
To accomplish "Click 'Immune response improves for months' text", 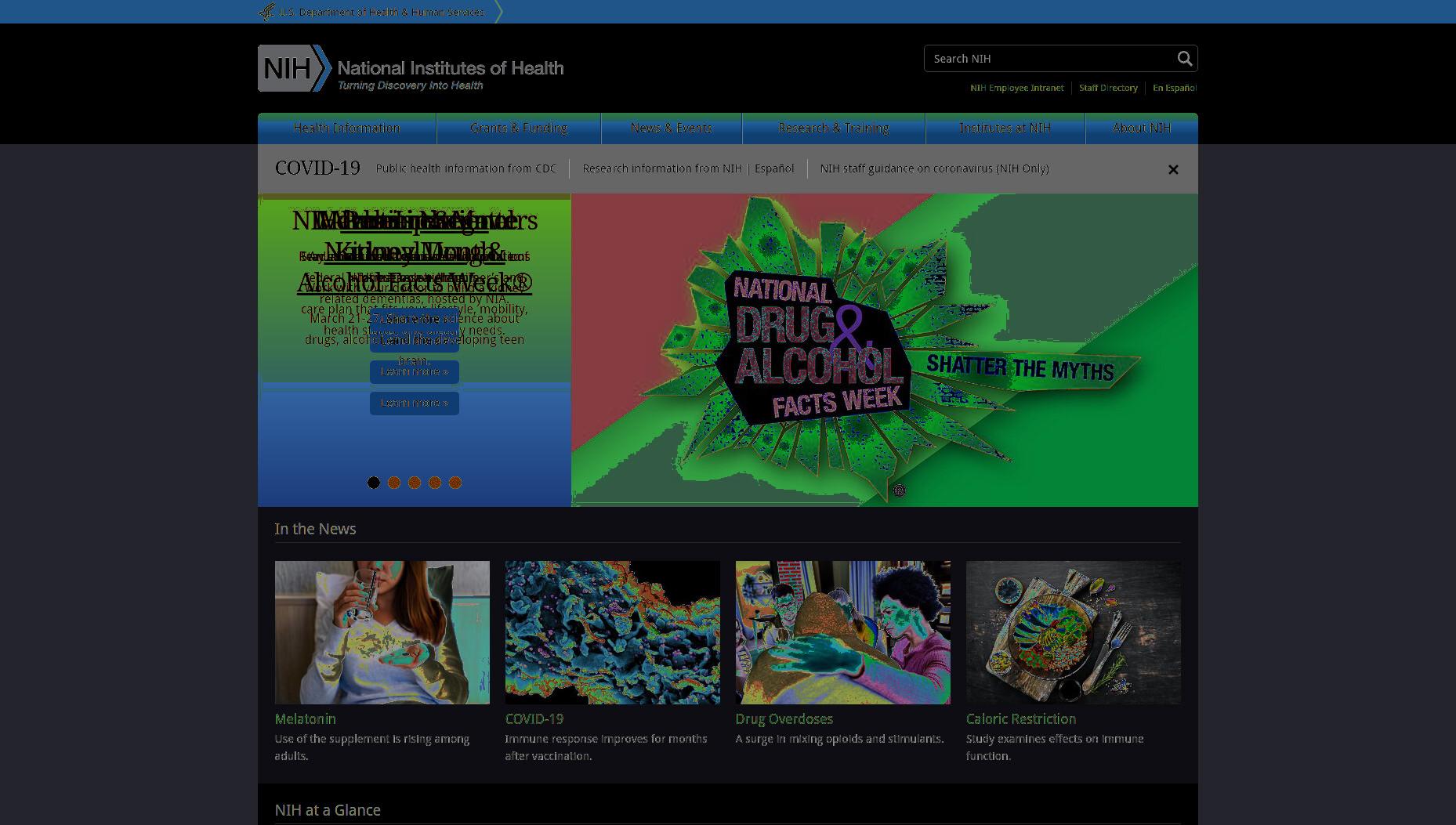I will (606, 739).
